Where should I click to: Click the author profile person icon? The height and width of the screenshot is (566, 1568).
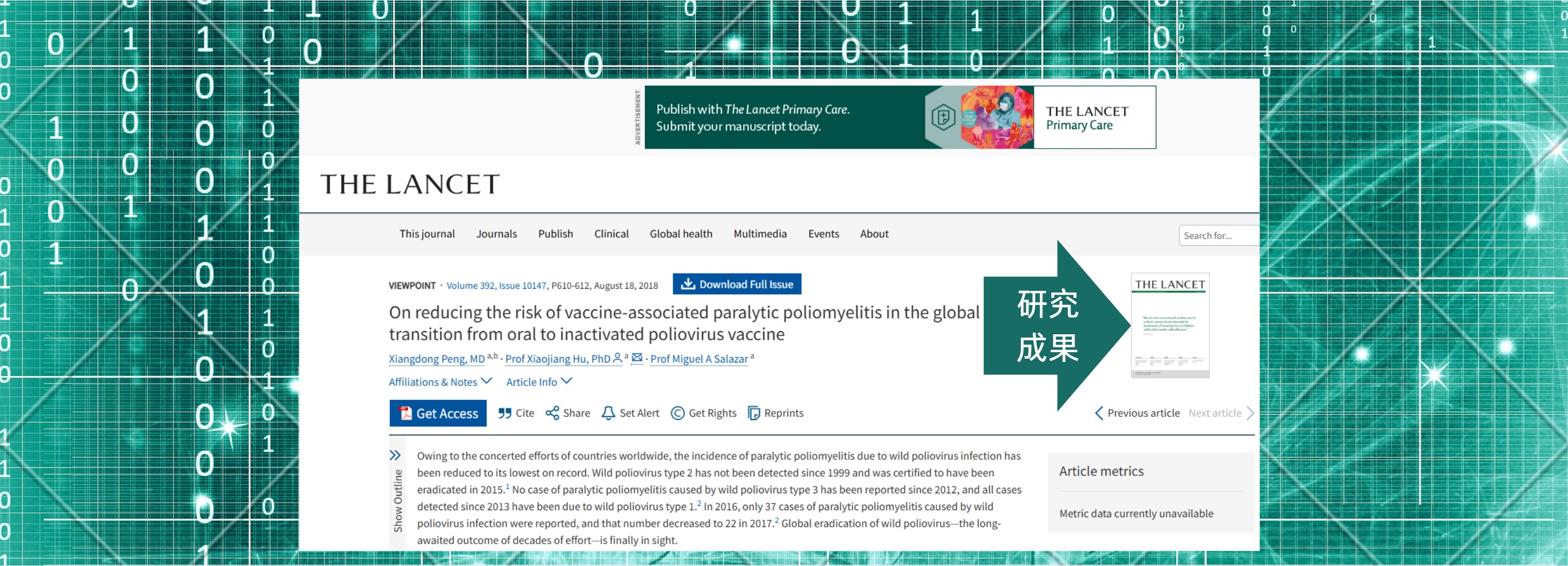click(x=617, y=358)
